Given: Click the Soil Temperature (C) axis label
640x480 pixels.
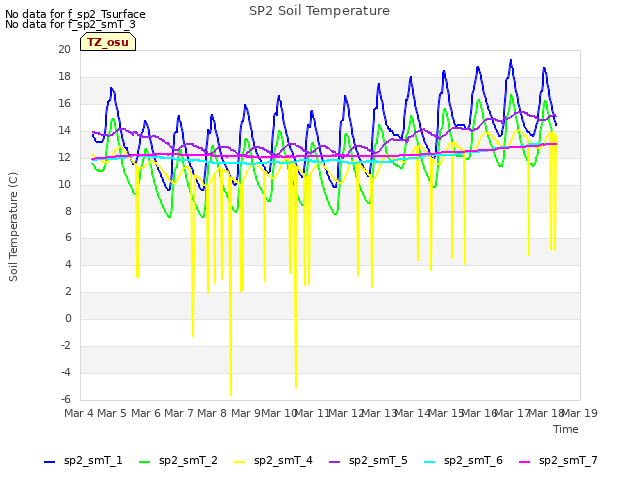Looking at the screenshot, I should click(x=13, y=227).
